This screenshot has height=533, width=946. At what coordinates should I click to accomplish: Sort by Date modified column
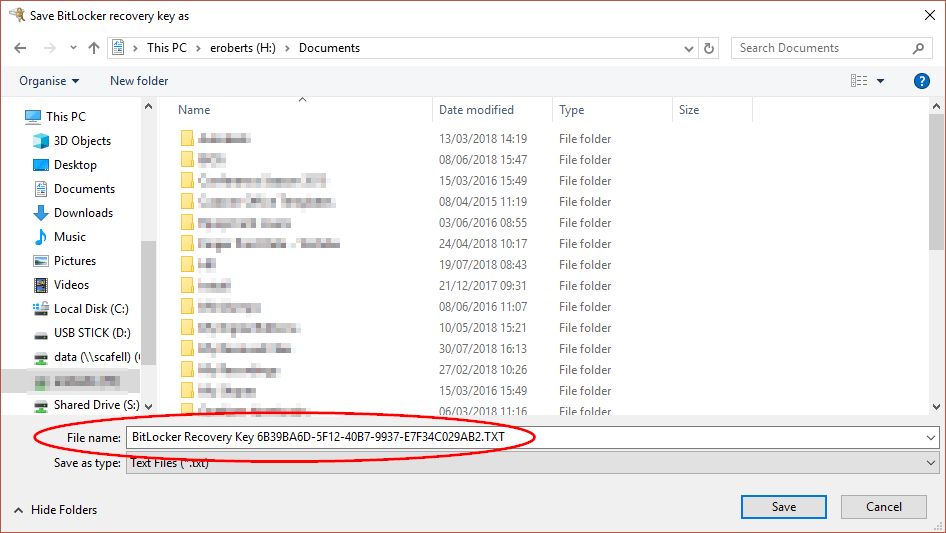476,110
